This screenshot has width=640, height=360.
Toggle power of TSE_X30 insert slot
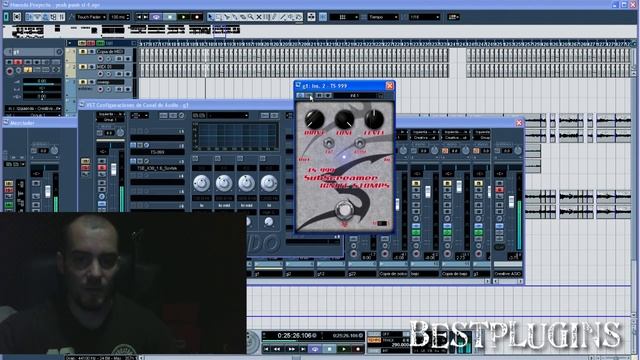(x=133, y=161)
